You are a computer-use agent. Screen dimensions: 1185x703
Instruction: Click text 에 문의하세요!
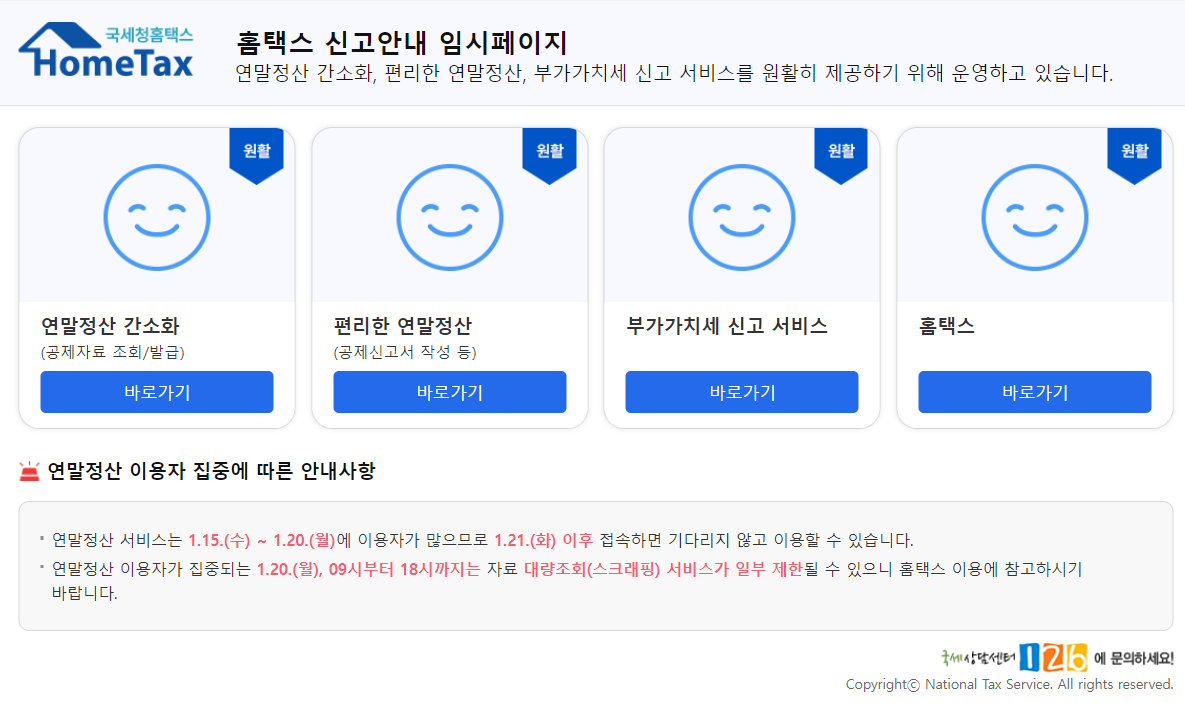pyautogui.click(x=1134, y=658)
